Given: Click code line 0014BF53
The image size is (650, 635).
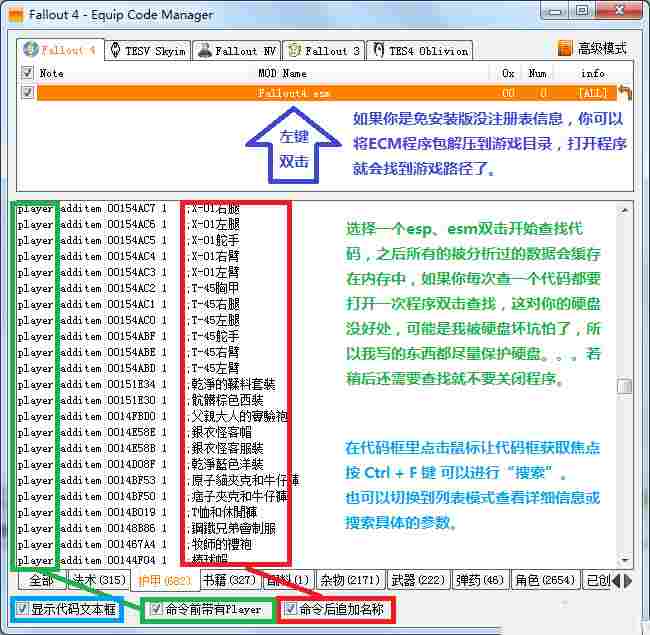Looking at the screenshot, I should pos(158,480).
